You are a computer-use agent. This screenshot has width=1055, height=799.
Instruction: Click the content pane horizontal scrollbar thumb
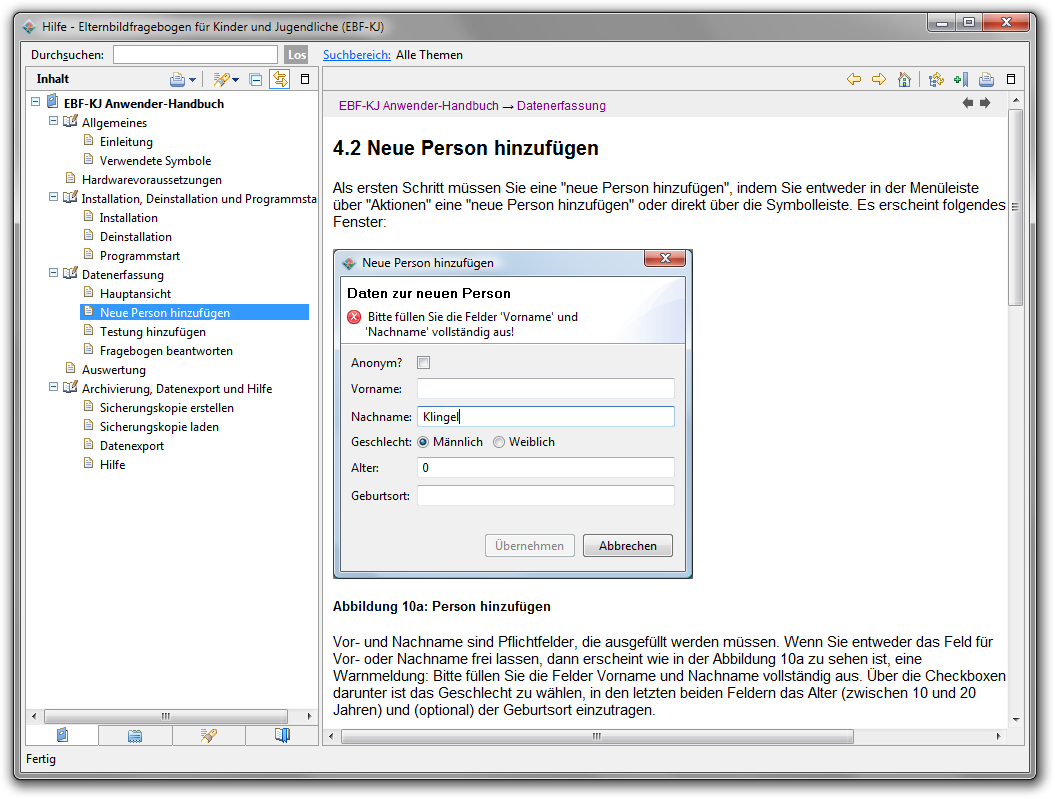[x=597, y=736]
